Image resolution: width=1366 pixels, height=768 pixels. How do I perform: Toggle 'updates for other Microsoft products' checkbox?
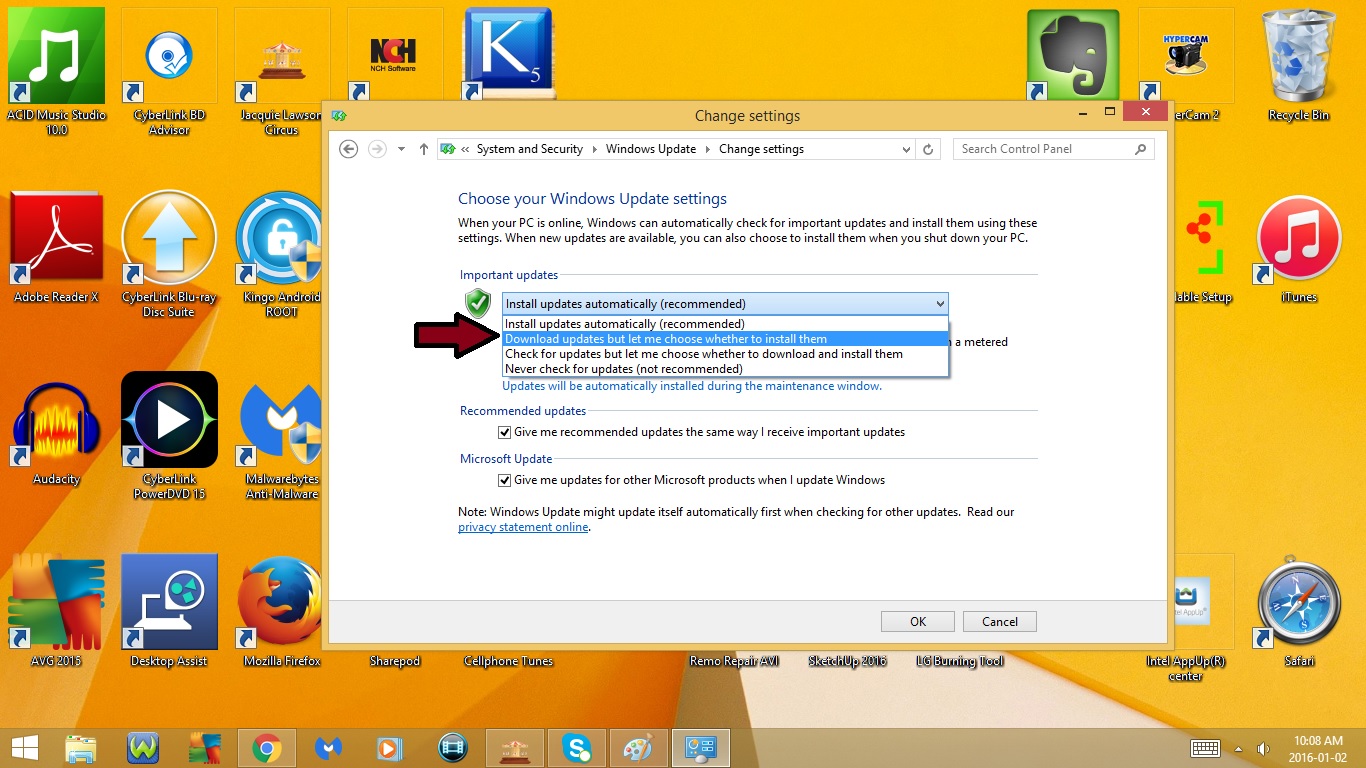tap(504, 480)
